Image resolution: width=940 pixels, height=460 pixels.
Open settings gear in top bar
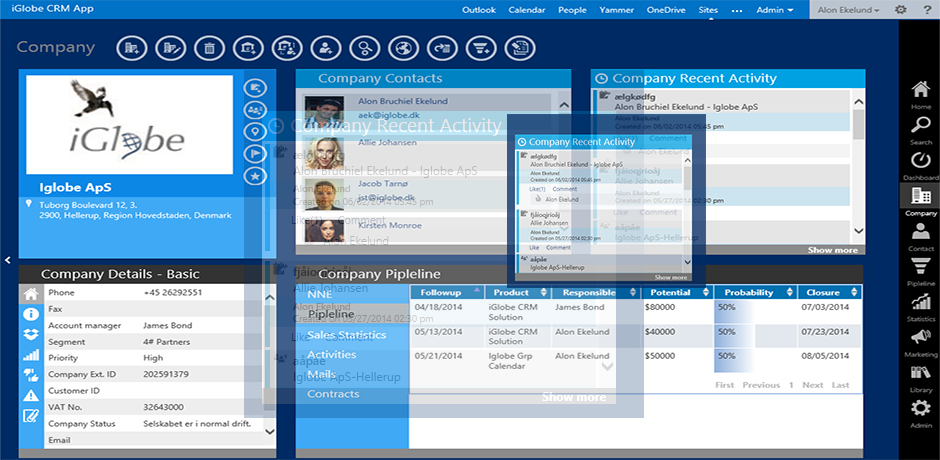[900, 10]
